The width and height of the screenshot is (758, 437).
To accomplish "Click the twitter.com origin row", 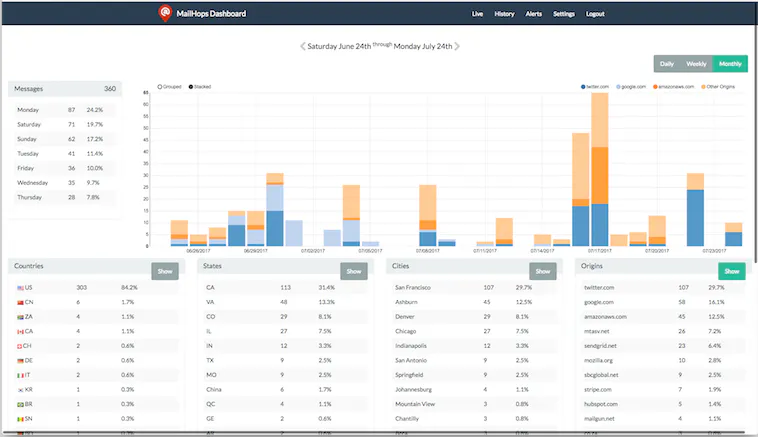I will 663,288.
